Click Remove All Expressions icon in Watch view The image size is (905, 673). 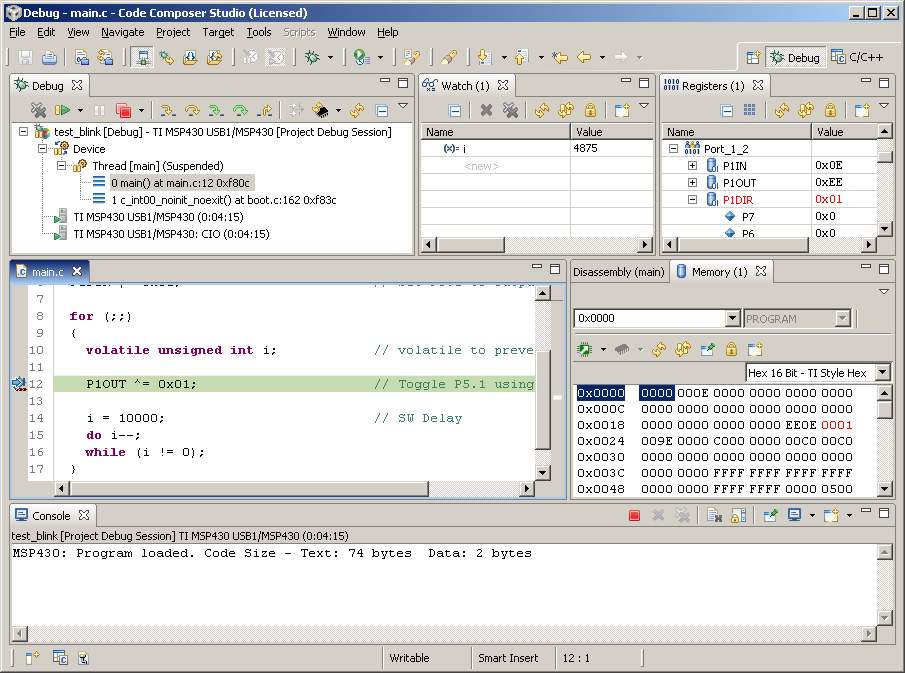[510, 110]
